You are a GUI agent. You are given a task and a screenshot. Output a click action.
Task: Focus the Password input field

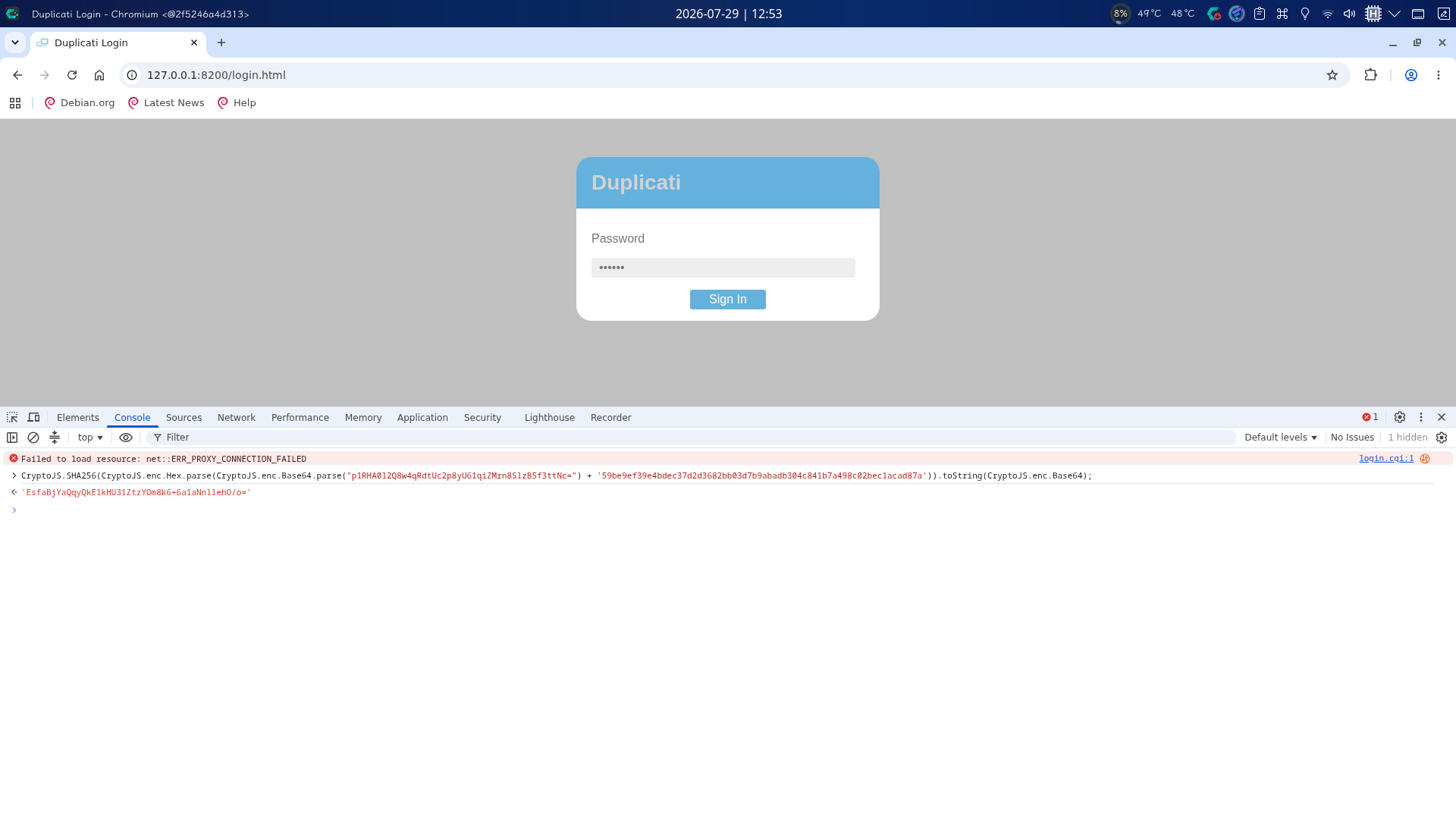pyautogui.click(x=723, y=268)
